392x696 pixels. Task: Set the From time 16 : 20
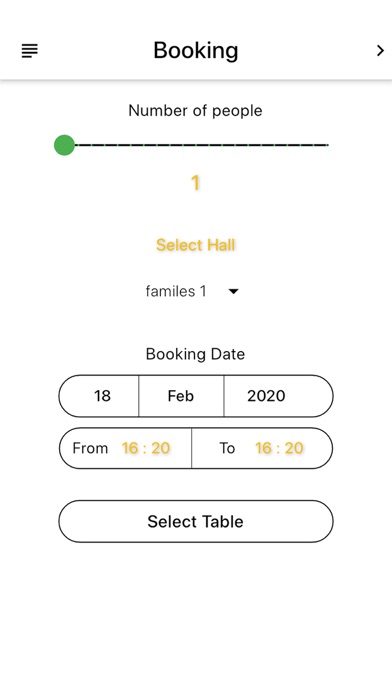[146, 448]
